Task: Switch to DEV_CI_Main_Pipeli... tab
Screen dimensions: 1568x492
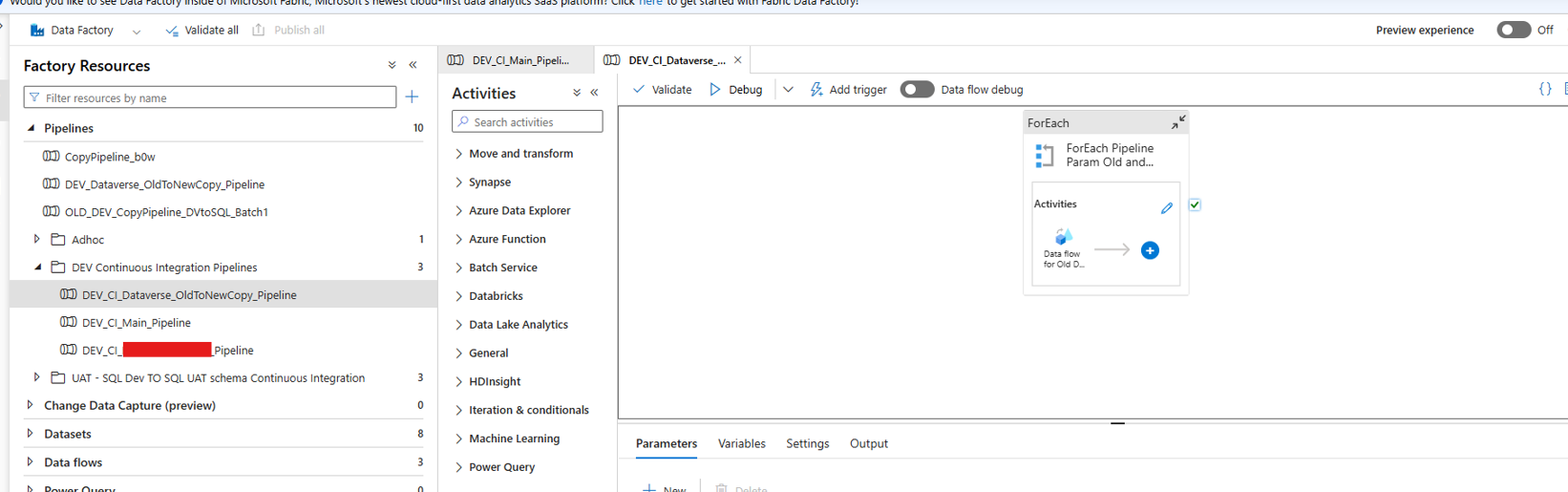Action: click(516, 60)
